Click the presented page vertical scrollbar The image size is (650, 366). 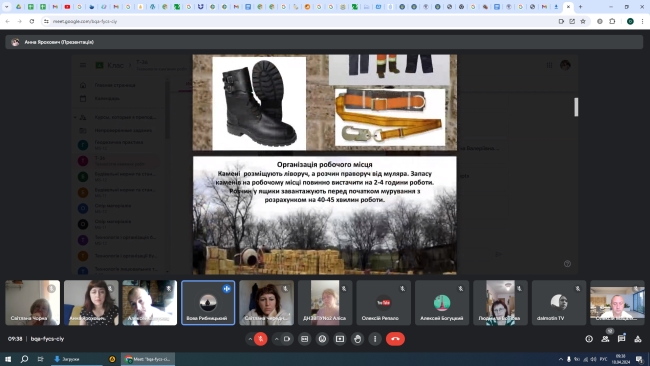click(x=576, y=107)
